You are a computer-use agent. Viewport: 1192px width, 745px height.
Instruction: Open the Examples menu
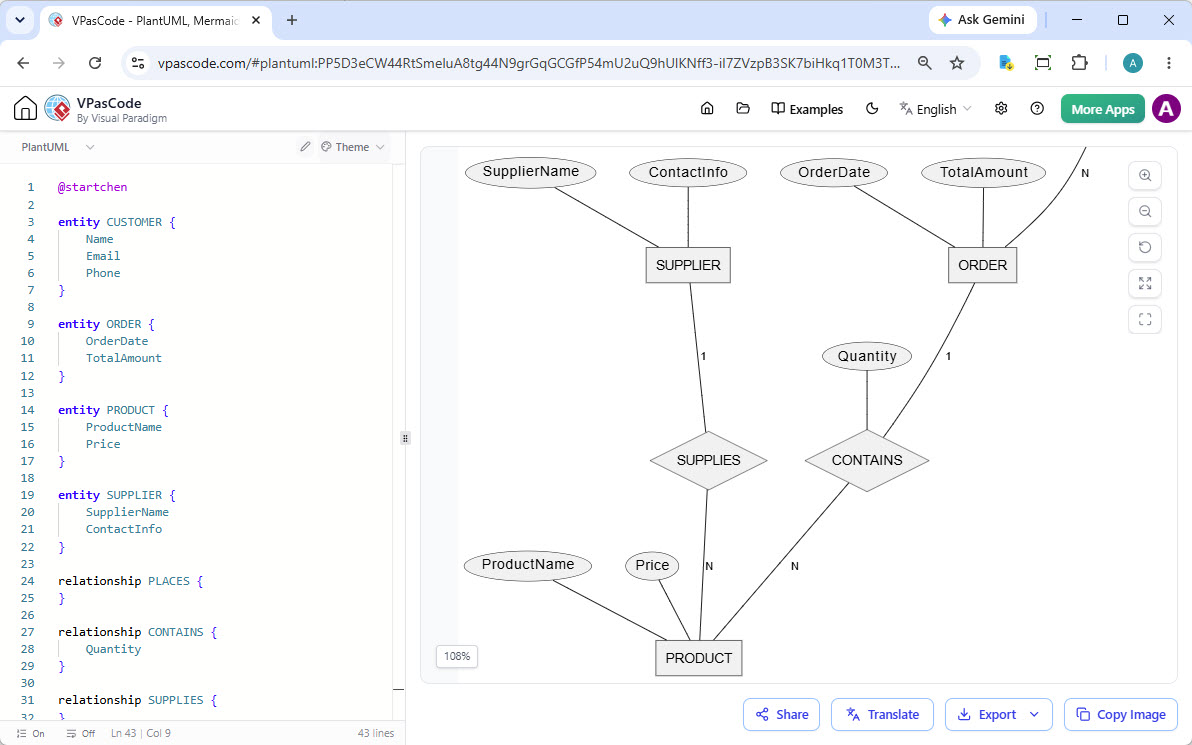click(x=807, y=109)
